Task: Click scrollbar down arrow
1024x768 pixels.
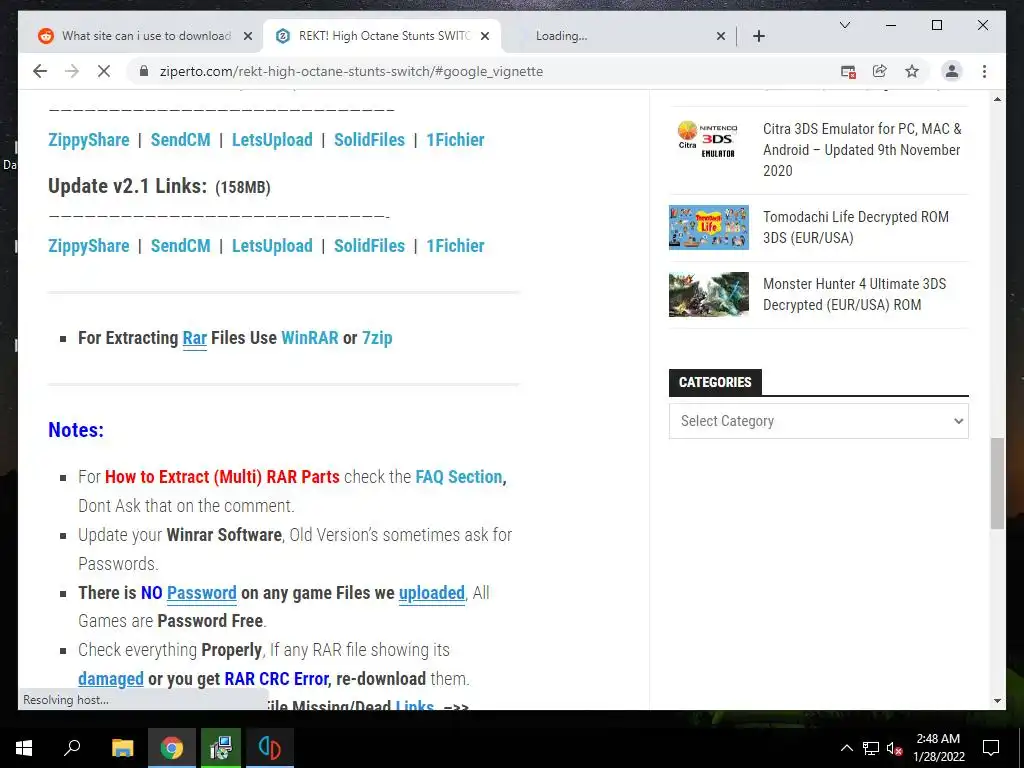Action: (997, 701)
